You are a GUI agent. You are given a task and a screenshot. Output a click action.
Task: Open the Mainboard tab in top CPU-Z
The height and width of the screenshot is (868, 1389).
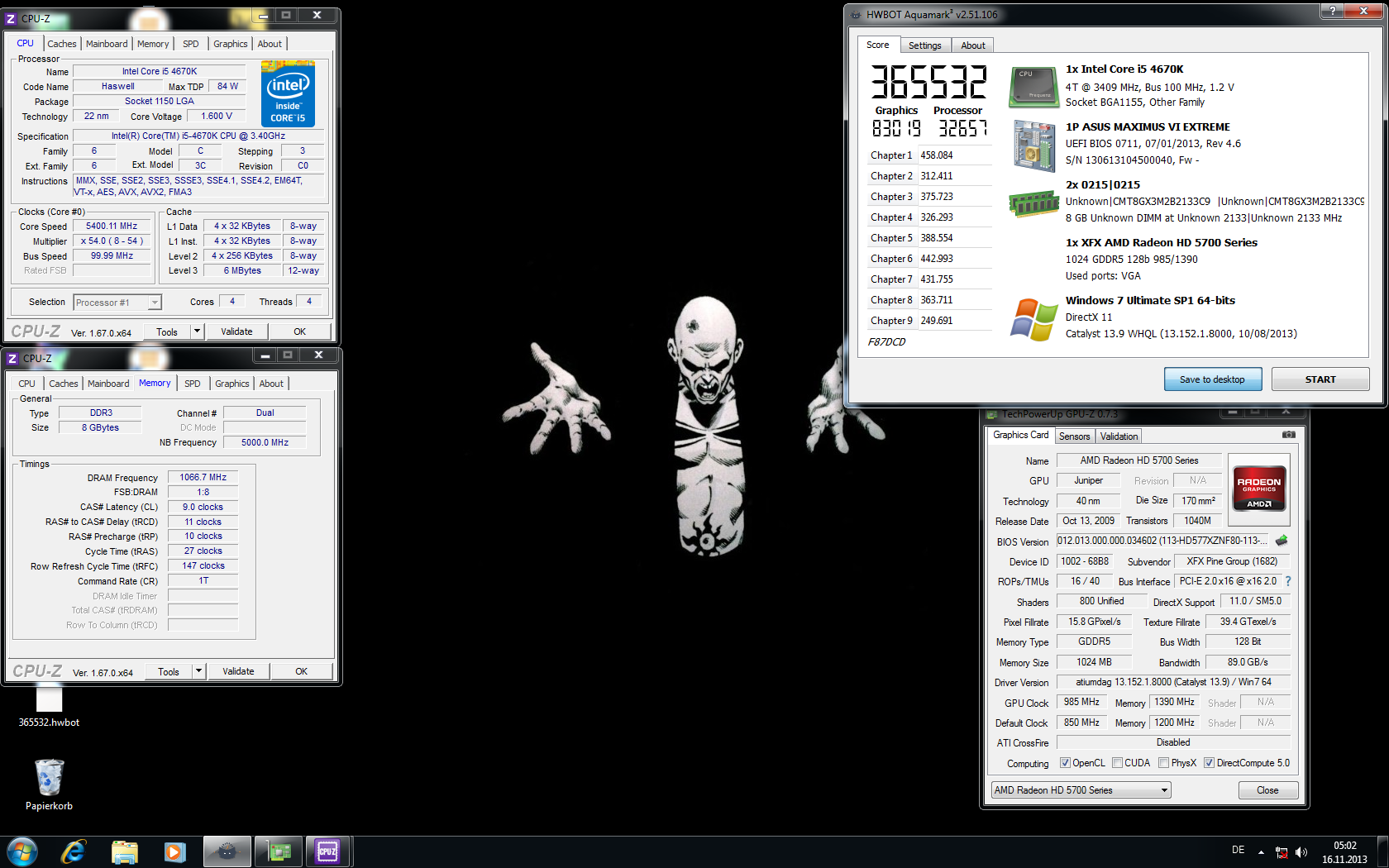click(x=107, y=44)
